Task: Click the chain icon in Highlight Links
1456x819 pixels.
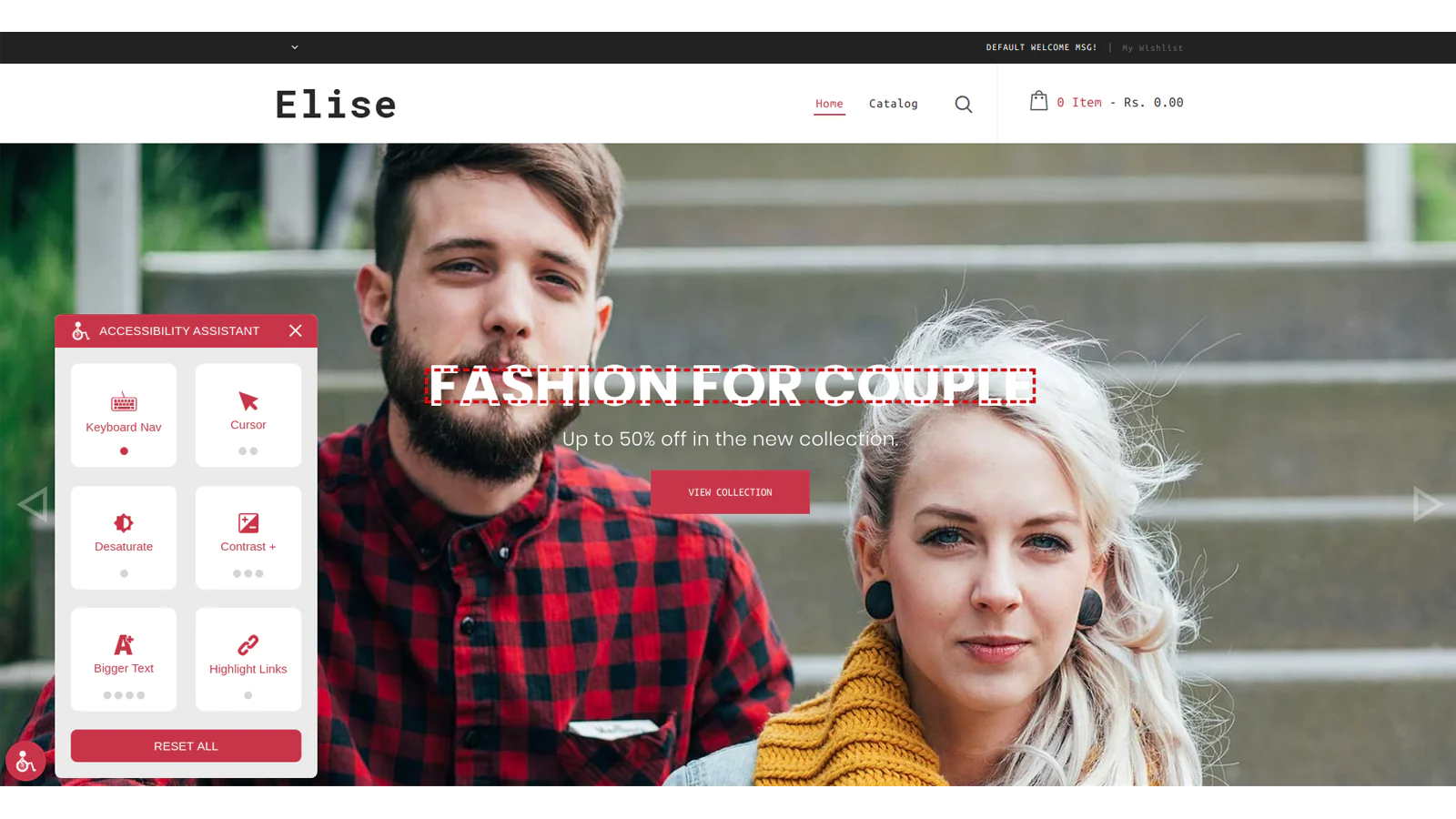Action: tap(248, 645)
